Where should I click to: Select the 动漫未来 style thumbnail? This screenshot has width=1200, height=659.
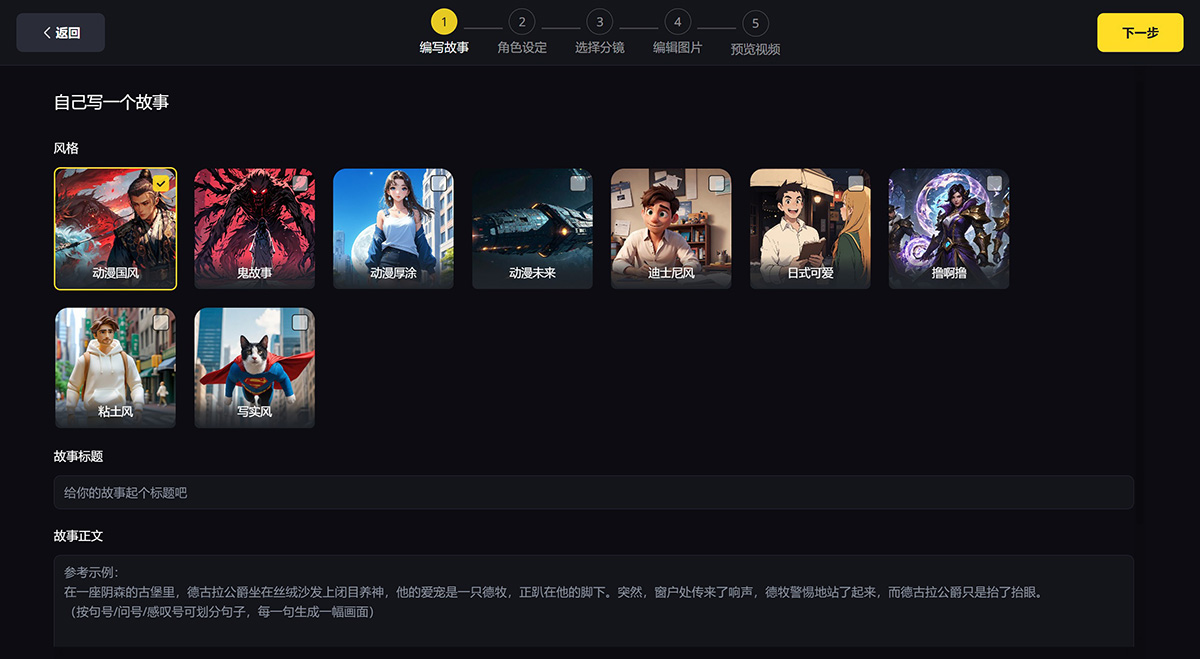(532, 228)
